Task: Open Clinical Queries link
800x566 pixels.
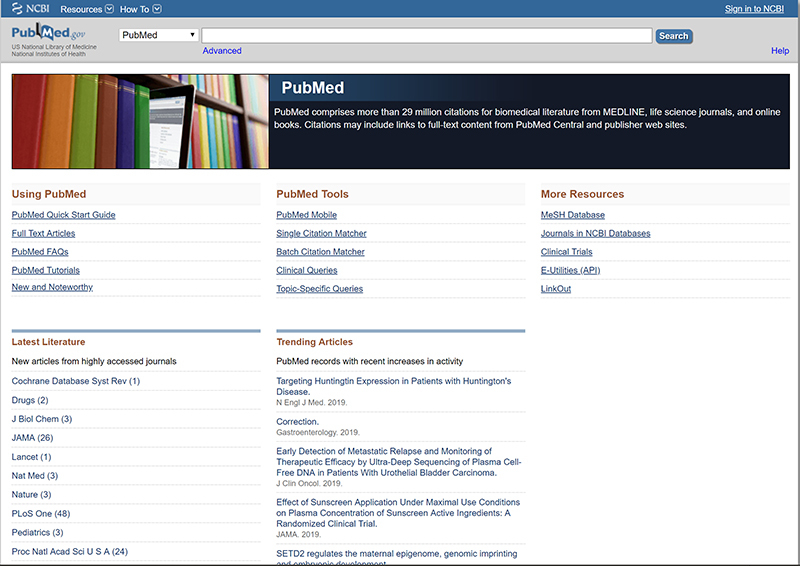Action: [x=307, y=270]
